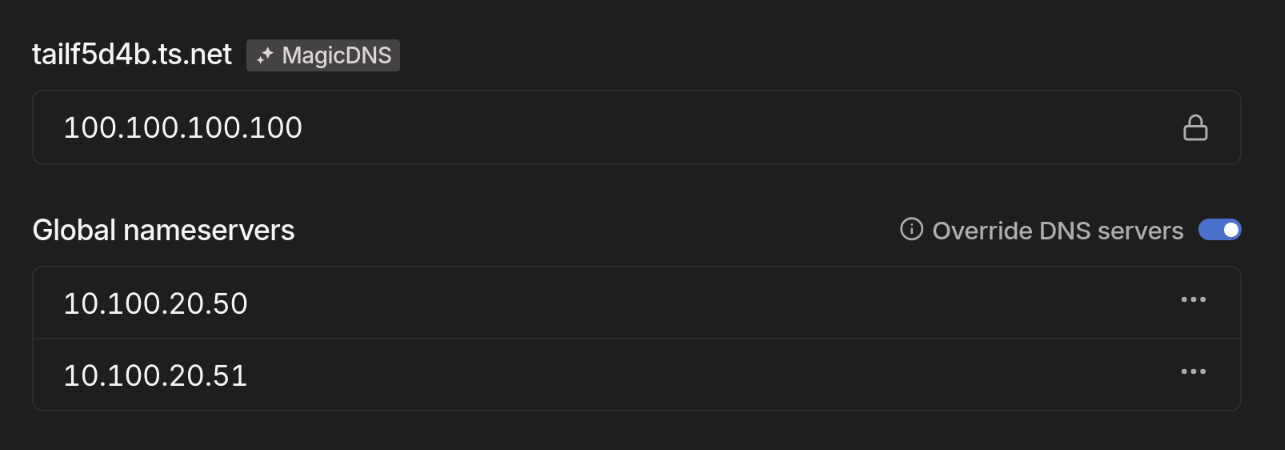This screenshot has height=450, width=1285.
Task: Click the lock icon beside 100.100.100.100
Action: tap(1195, 128)
